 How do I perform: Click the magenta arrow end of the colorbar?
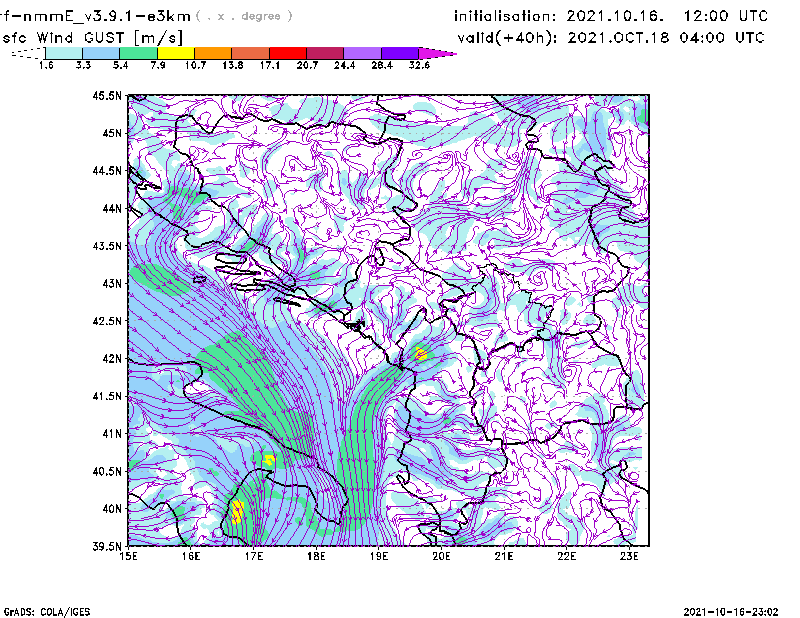436,53
